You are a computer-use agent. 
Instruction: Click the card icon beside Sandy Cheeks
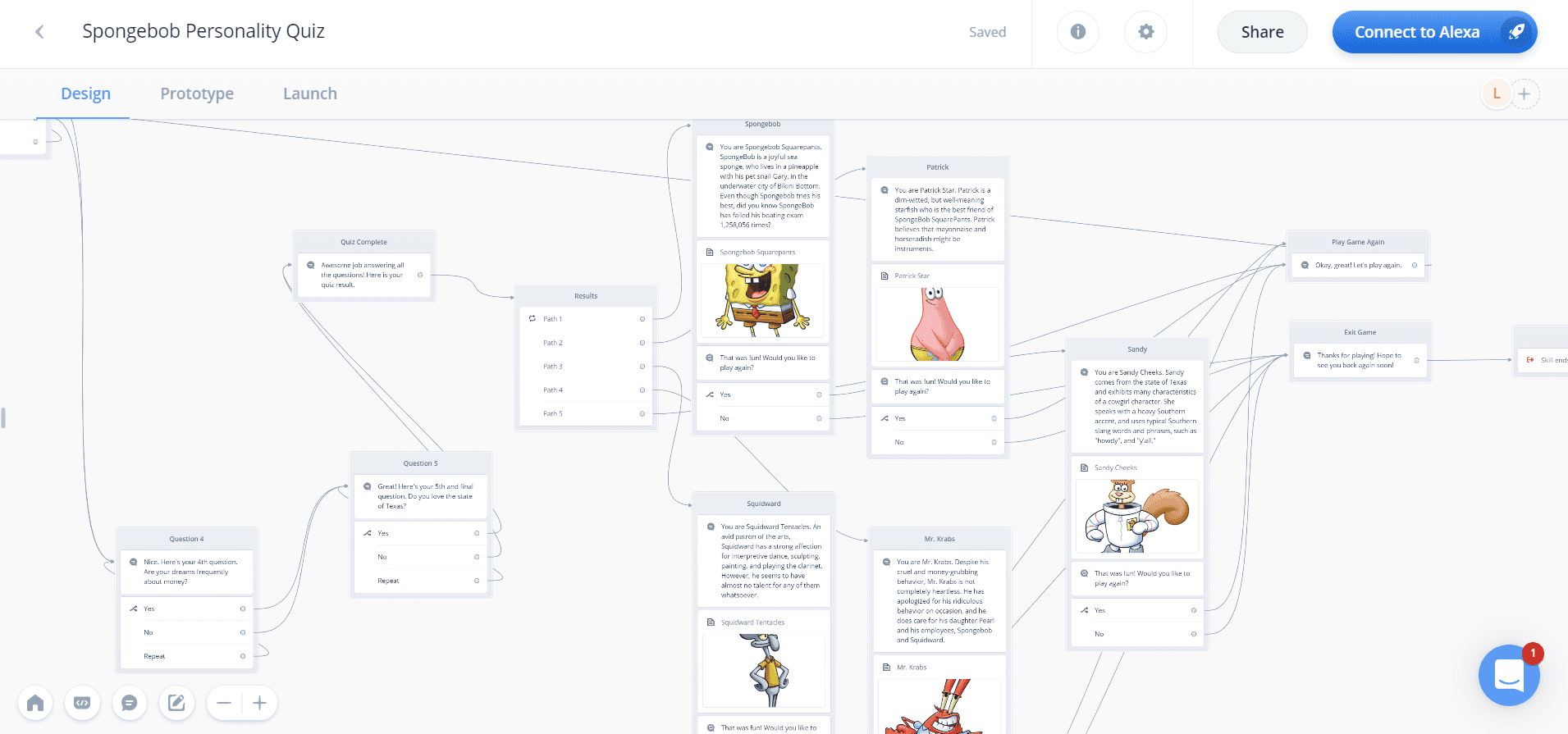pos(1085,468)
